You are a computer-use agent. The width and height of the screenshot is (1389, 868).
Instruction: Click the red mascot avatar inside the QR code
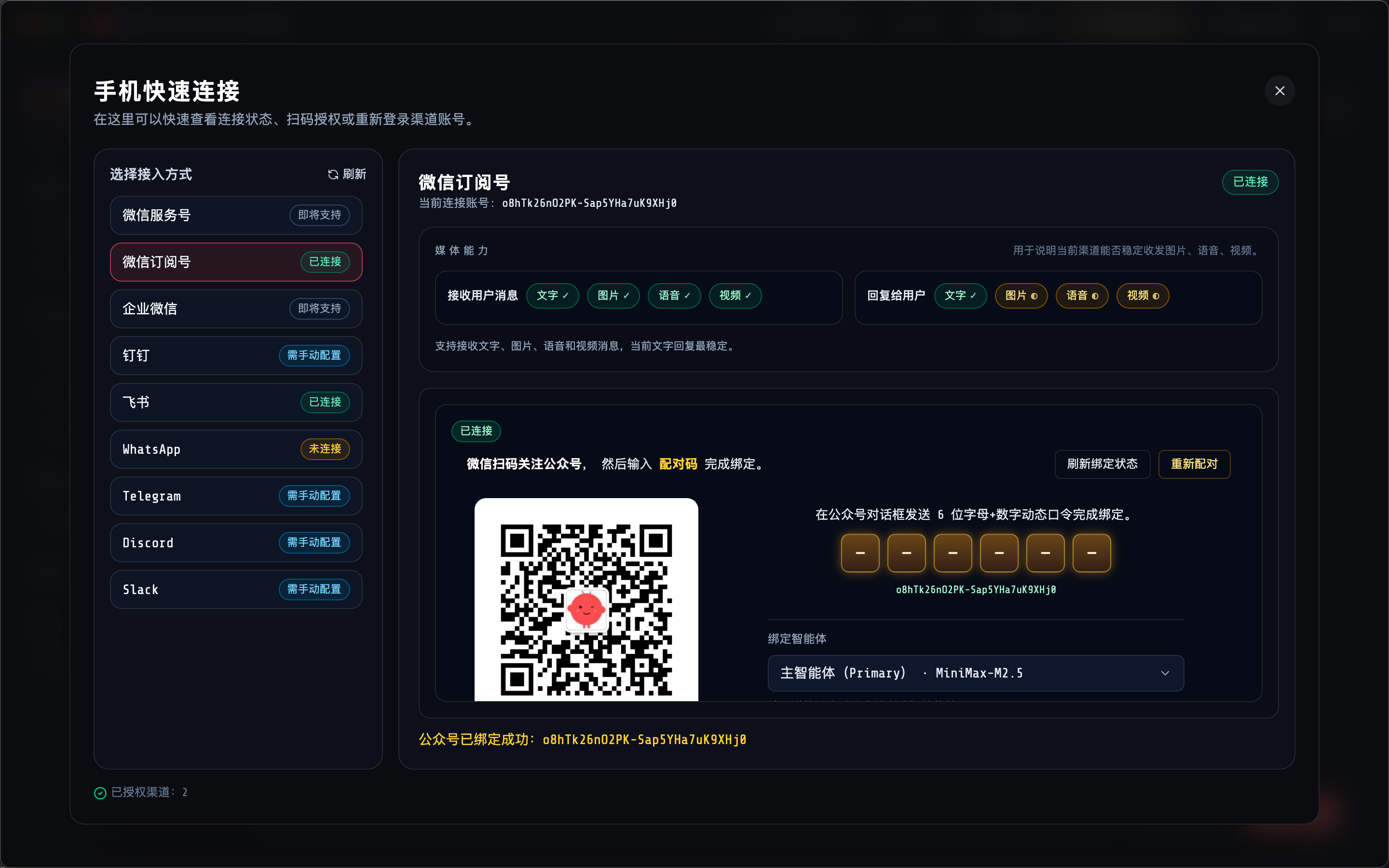pyautogui.click(x=586, y=609)
